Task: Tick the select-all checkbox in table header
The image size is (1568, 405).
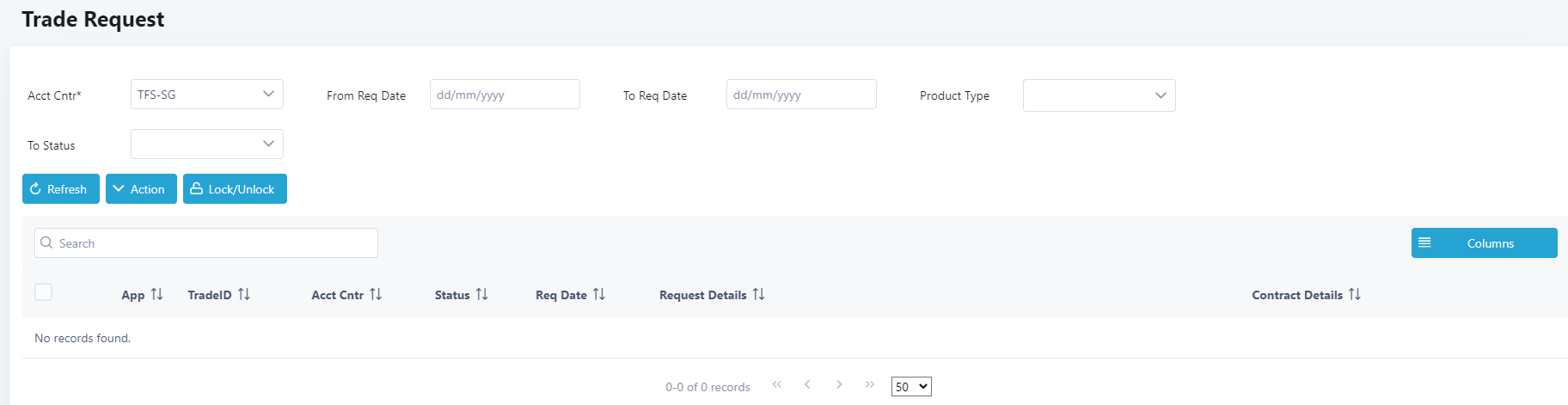Action: tap(44, 292)
